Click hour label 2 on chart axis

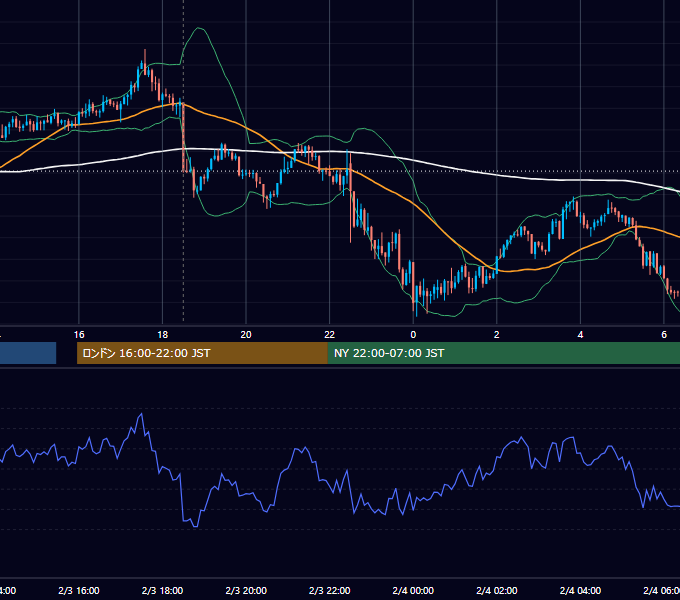tap(497, 335)
